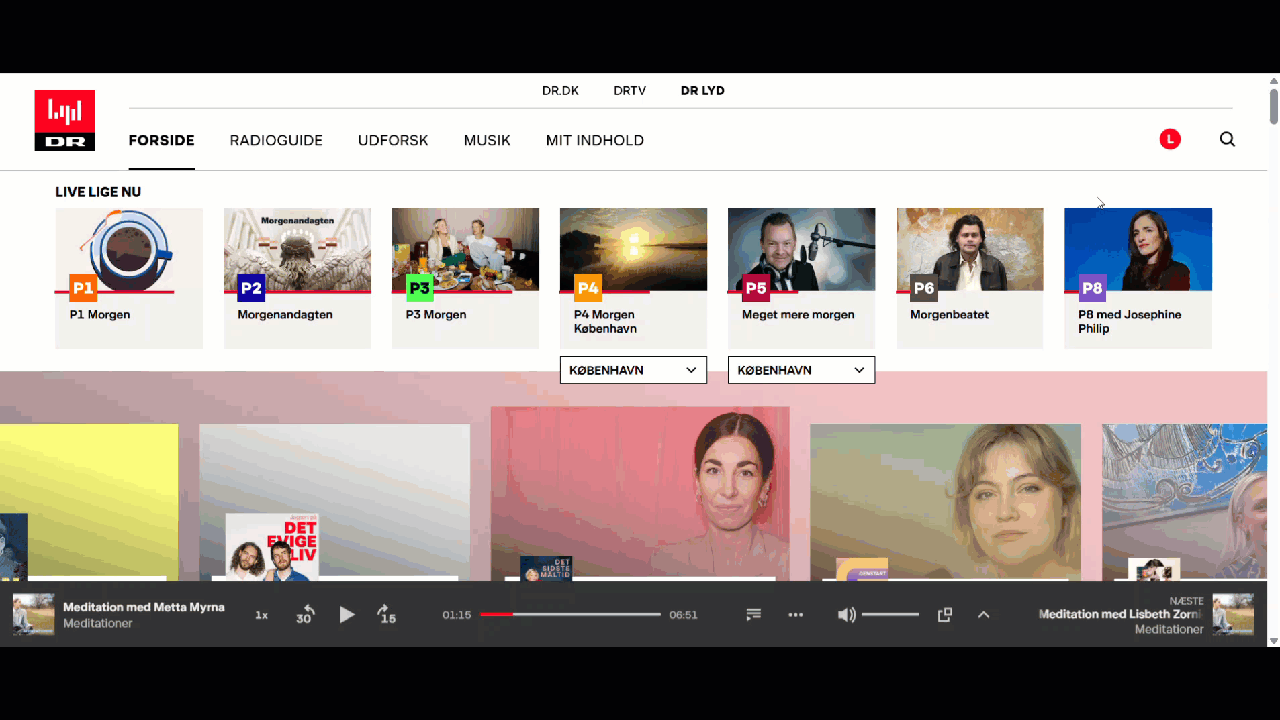Follow the DRTV link at top

pos(630,90)
